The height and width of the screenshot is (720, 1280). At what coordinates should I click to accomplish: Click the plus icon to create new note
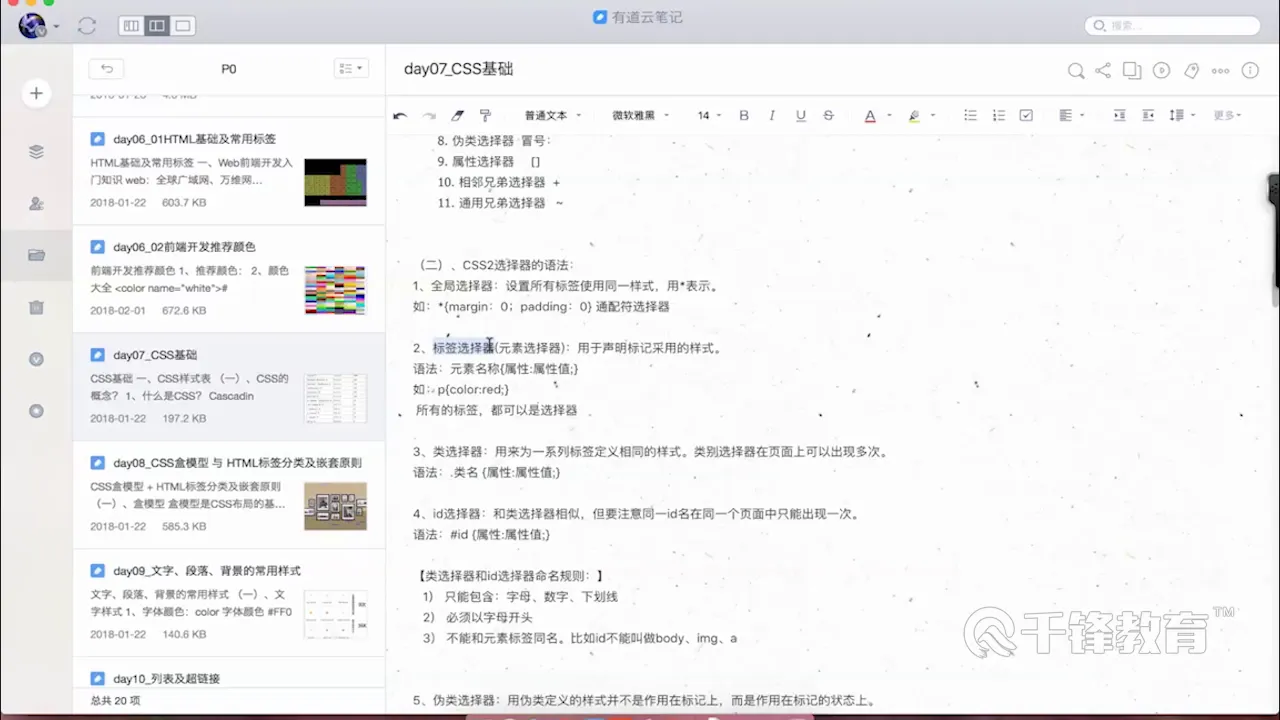[x=36, y=93]
